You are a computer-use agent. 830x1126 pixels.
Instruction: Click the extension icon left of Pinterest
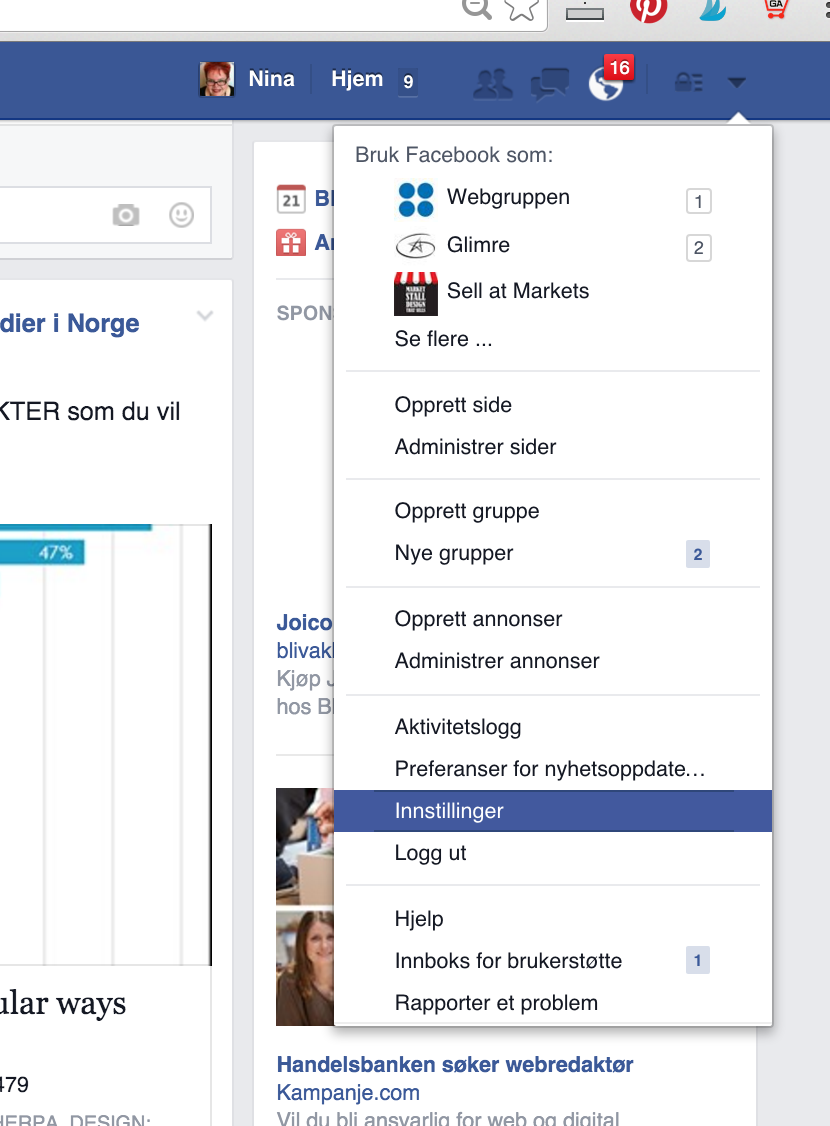coord(584,10)
